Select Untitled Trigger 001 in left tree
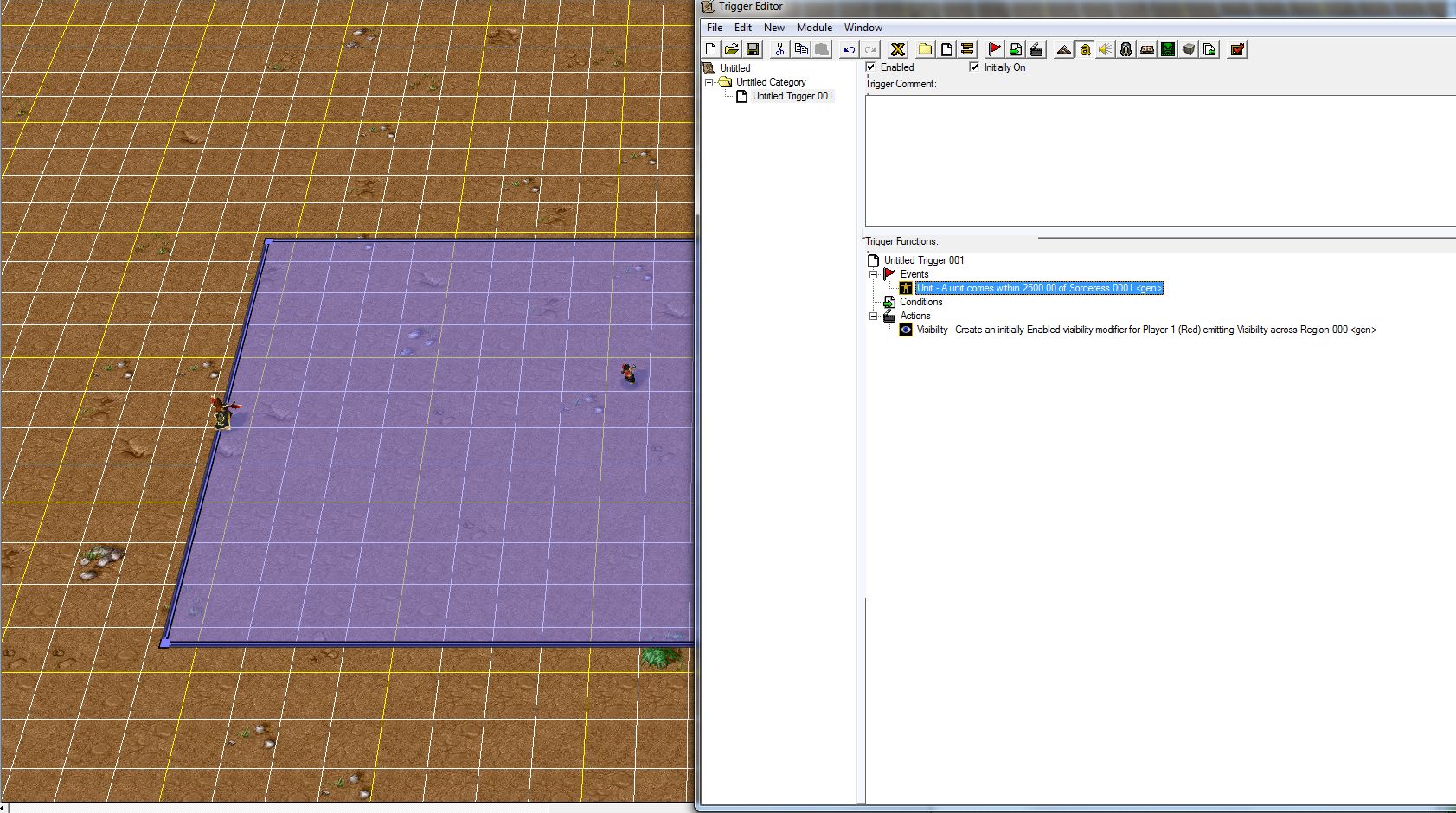1456x813 pixels. pyautogui.click(x=792, y=96)
